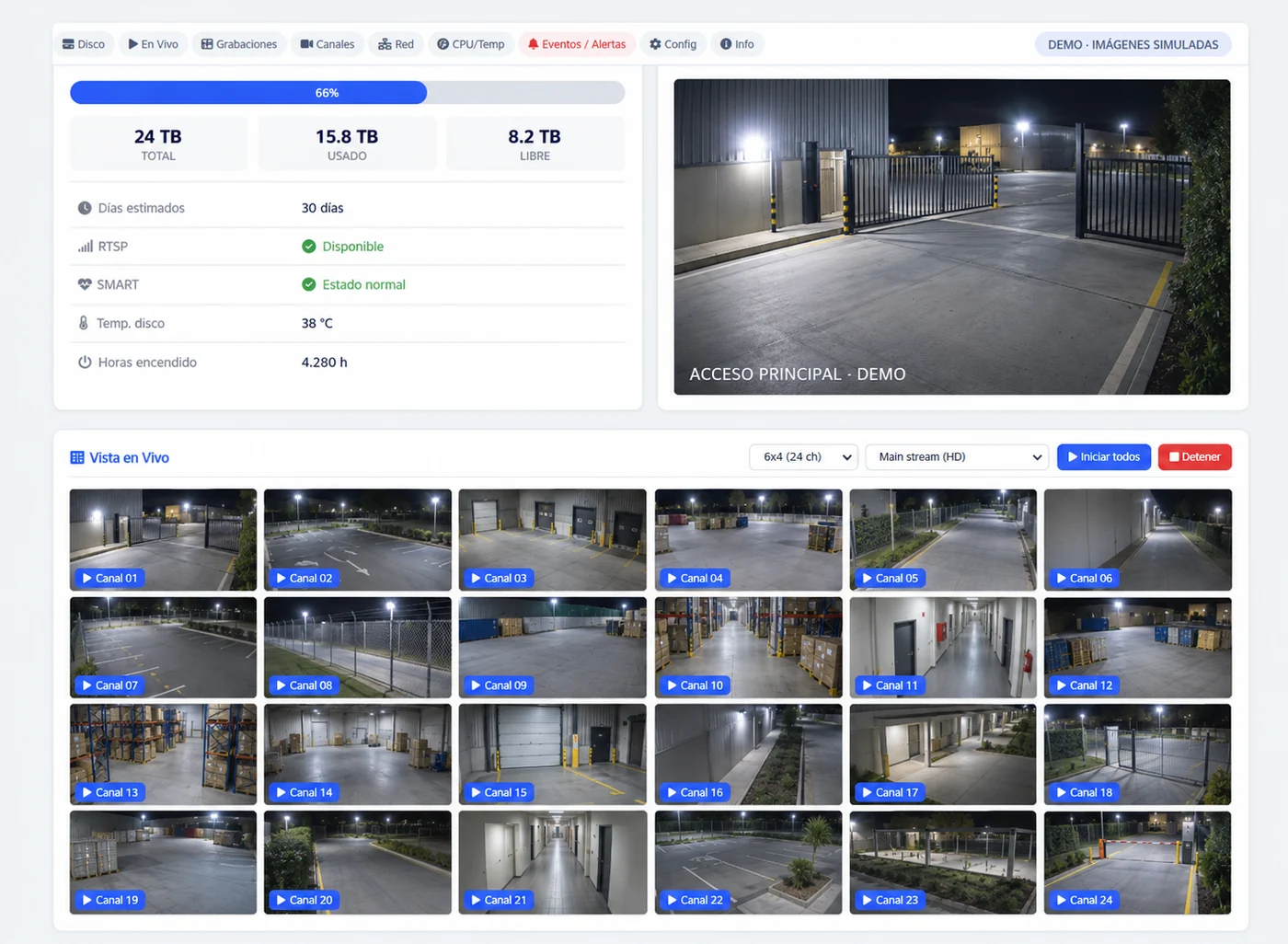Start Canal 03 stream
The image size is (1288, 944).
click(499, 578)
